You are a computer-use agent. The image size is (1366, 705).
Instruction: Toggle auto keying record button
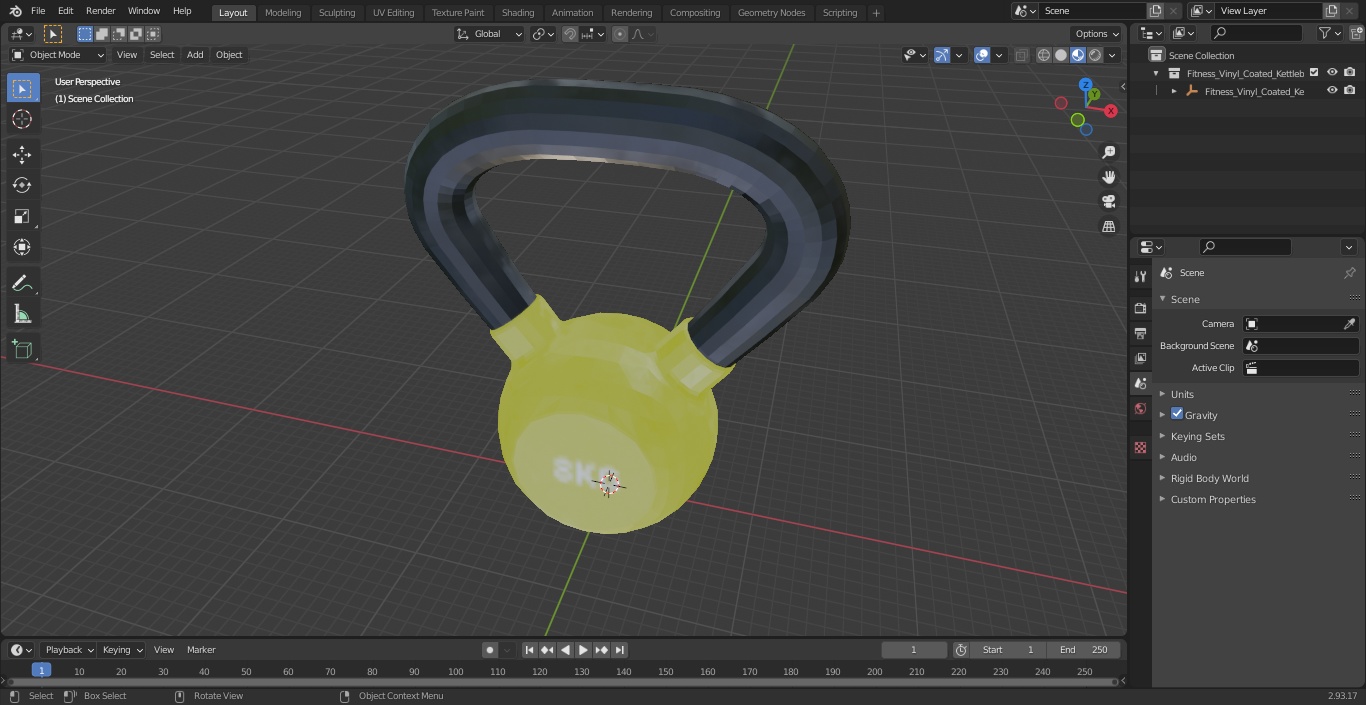[490, 650]
